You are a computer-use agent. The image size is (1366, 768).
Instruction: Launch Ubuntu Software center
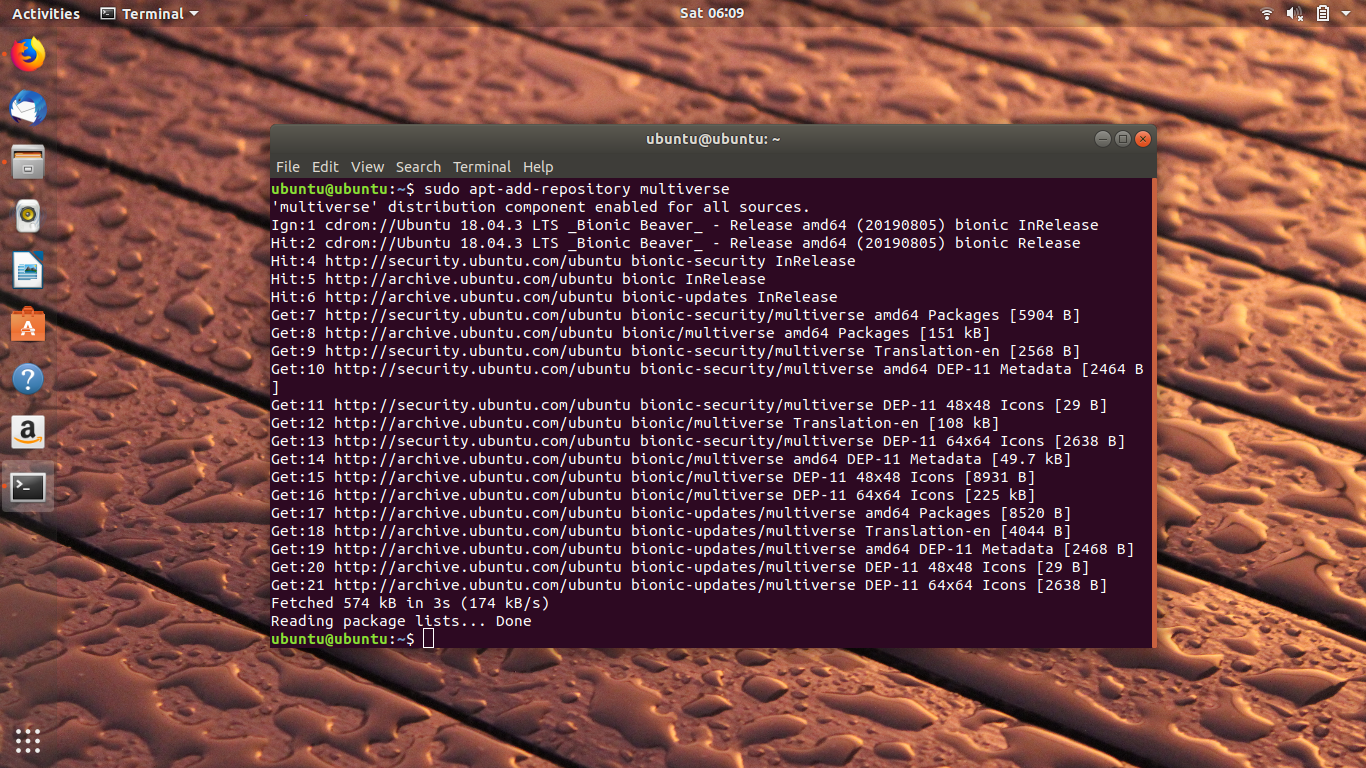coord(27,323)
